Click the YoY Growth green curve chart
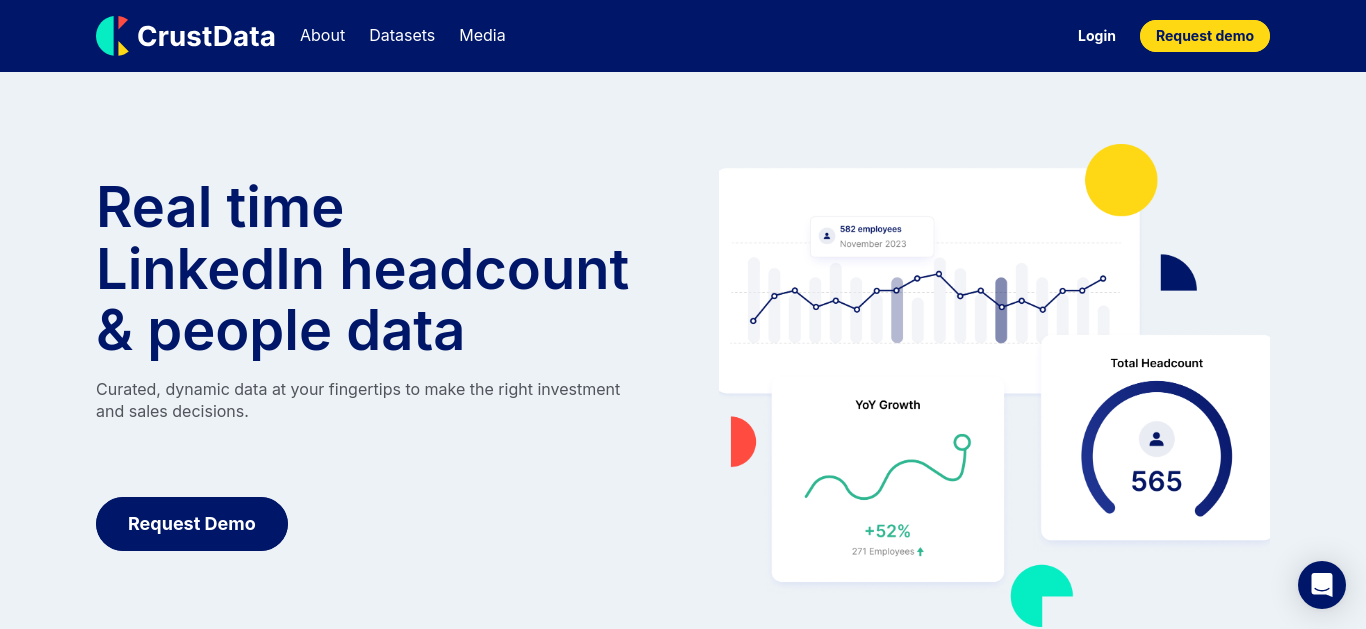Screen dimensions: 1366x629 tap(888, 467)
